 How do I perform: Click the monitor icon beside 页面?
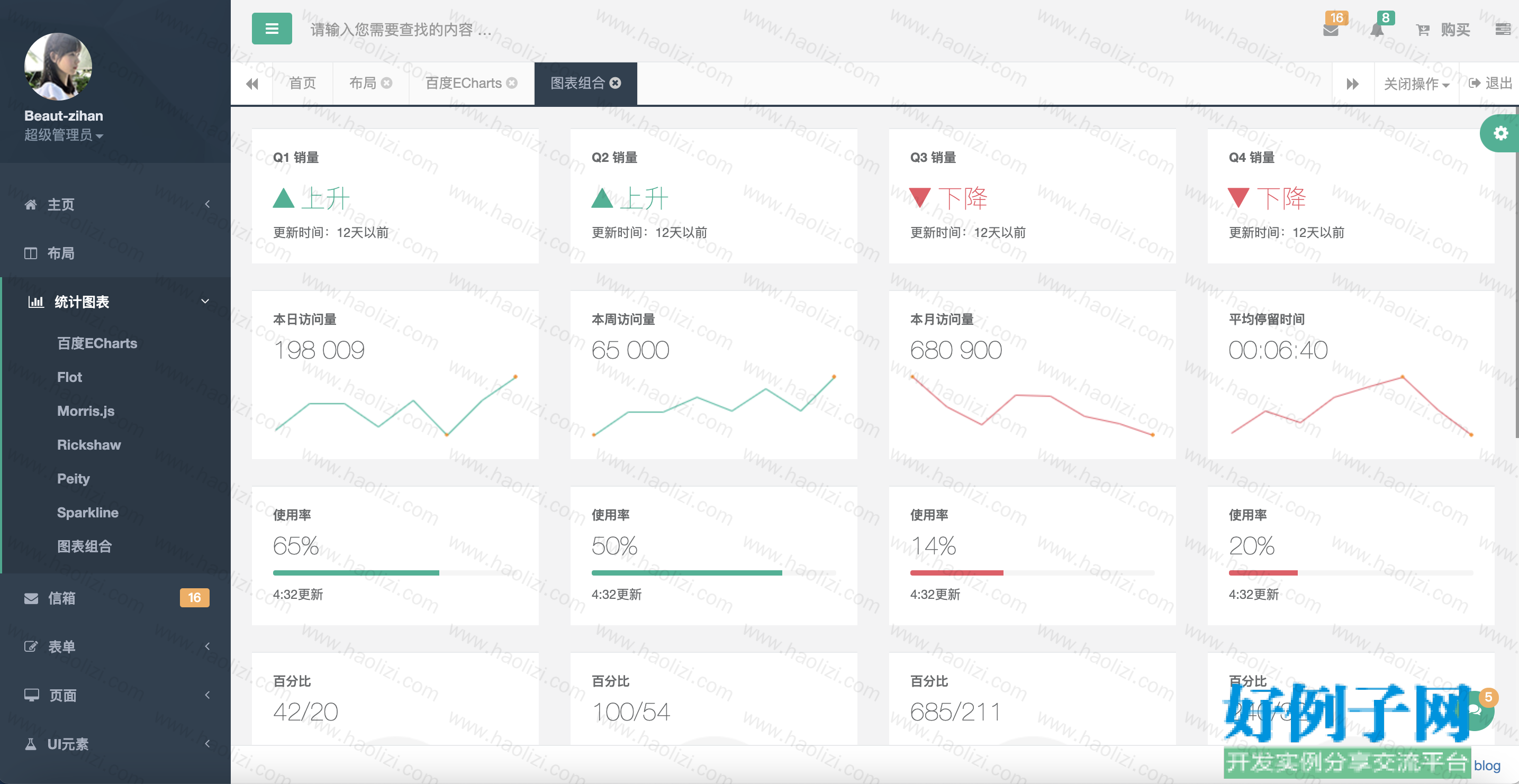click(32, 695)
